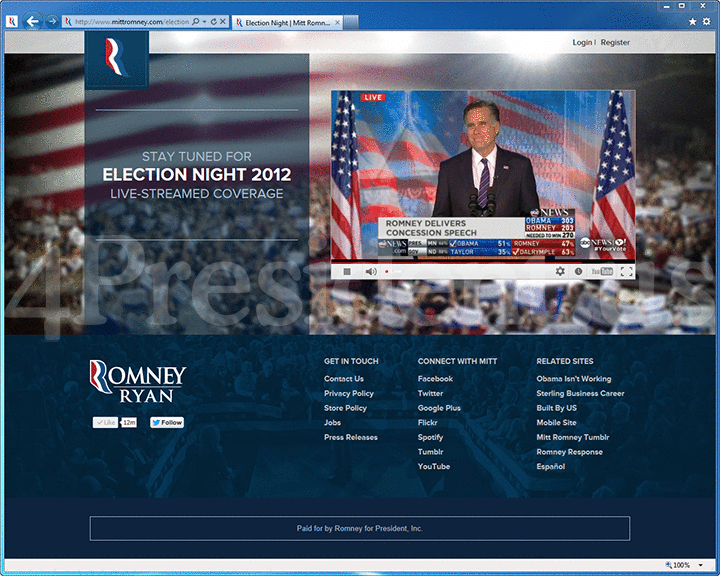Open a new blank browser tab
Screen dimensions: 720x576
point(351,22)
